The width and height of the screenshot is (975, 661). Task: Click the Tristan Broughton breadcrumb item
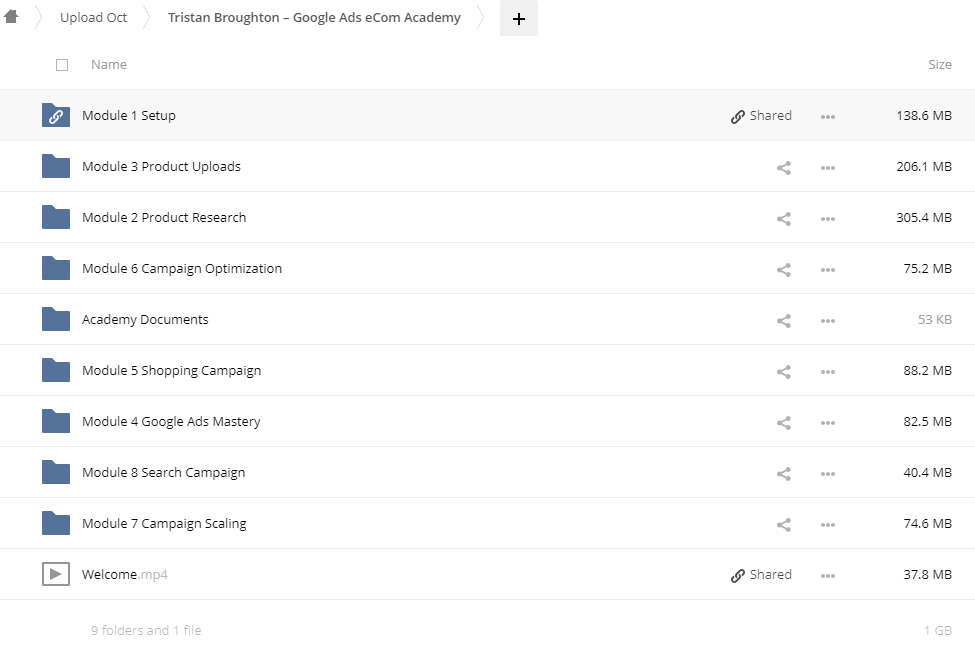[x=314, y=18]
